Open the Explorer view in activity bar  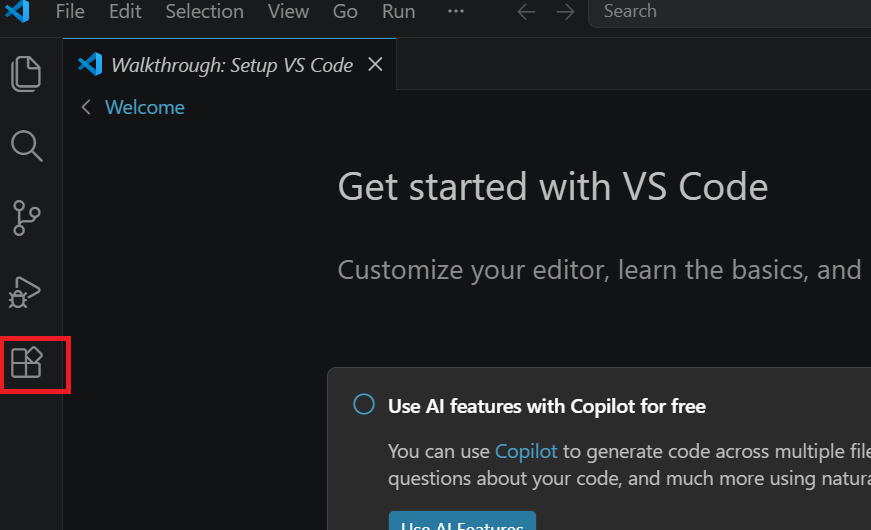(26, 74)
